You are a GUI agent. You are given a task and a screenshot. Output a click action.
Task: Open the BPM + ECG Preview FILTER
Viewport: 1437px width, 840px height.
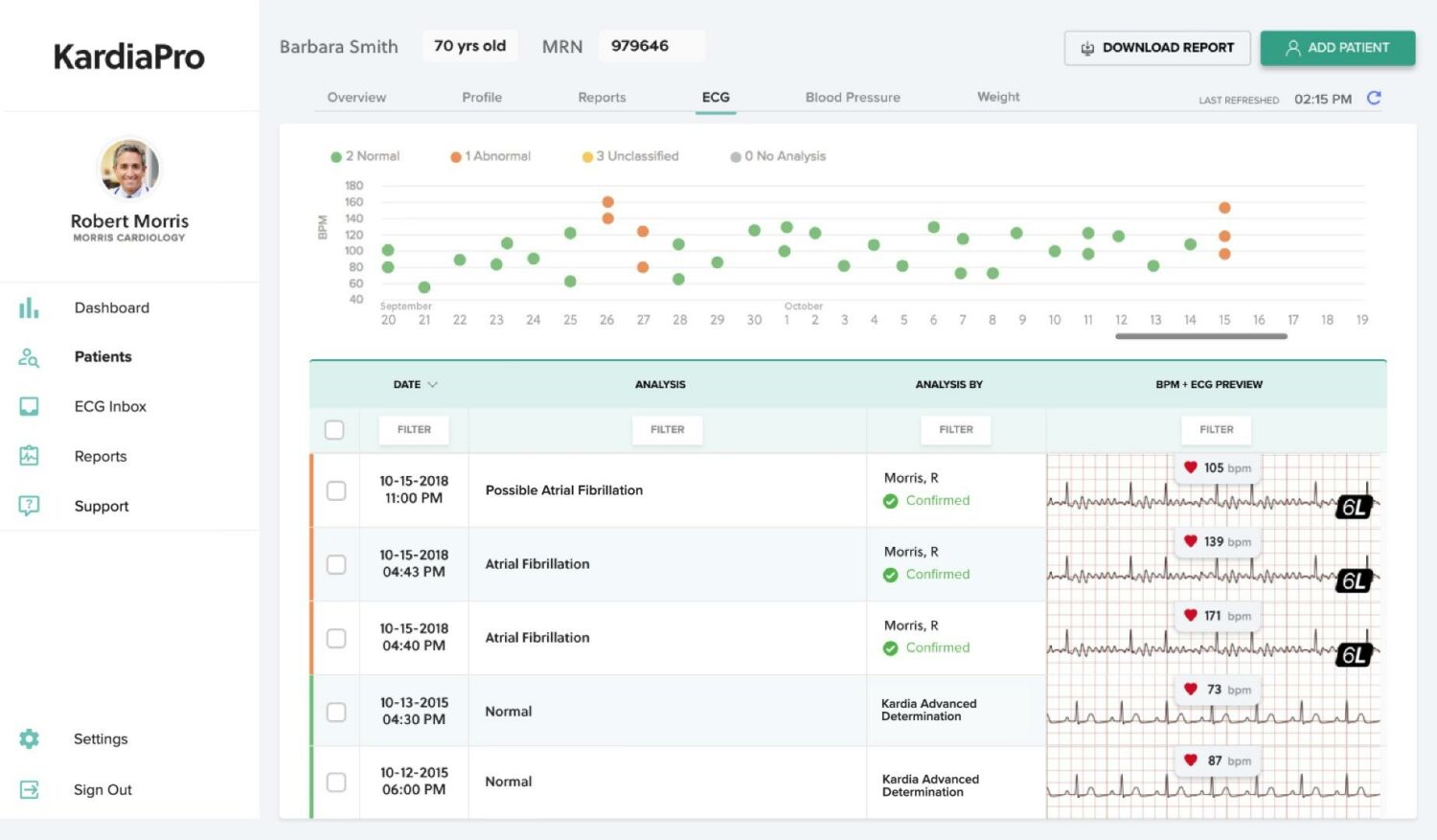1217,430
